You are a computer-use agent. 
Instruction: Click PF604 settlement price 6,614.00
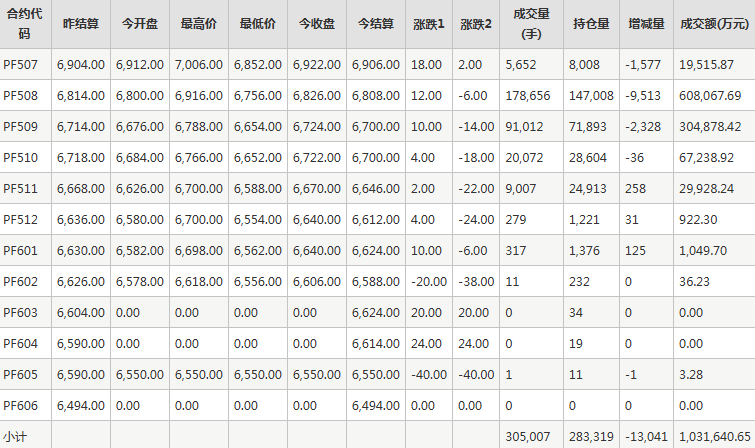(x=376, y=343)
